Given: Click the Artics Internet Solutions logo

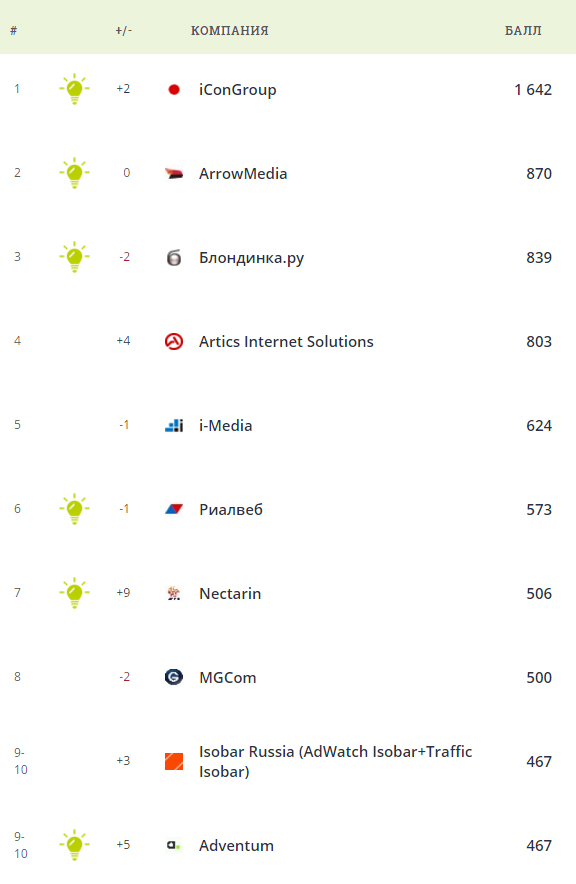Looking at the screenshot, I should coord(174,341).
